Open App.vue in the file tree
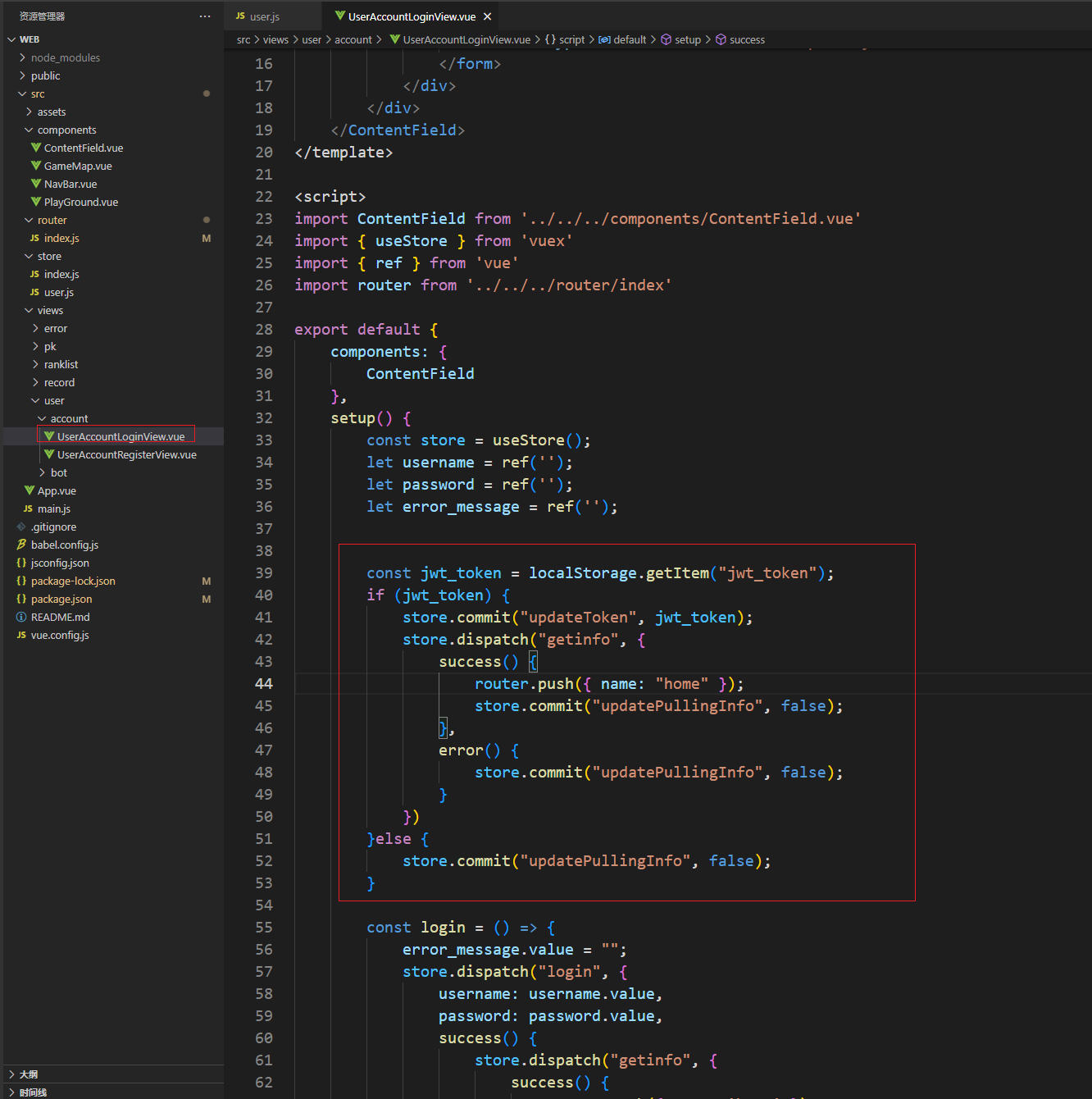 coord(112,490)
